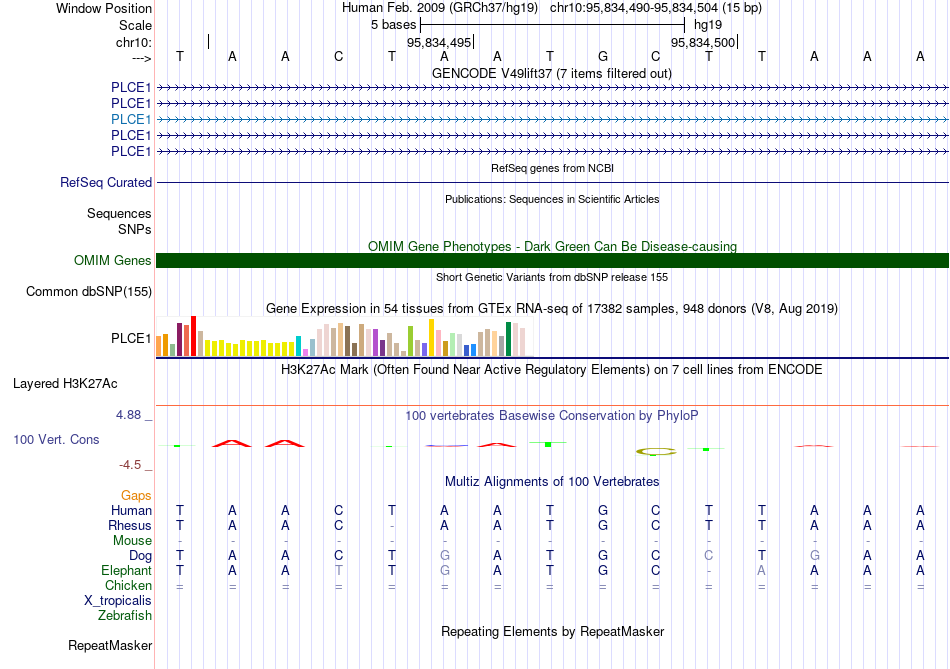Click the dark green GTEx expression bar

point(508,339)
